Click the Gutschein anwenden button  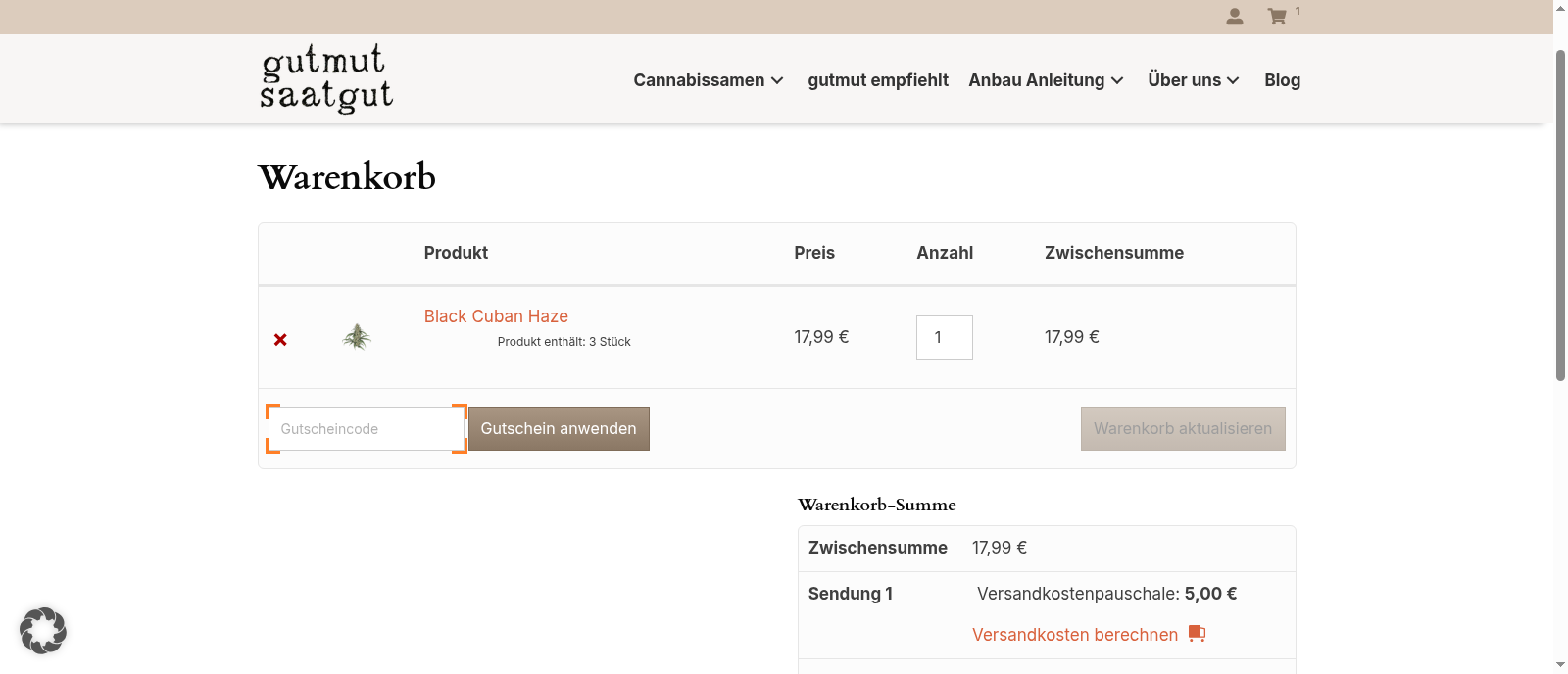coord(558,428)
